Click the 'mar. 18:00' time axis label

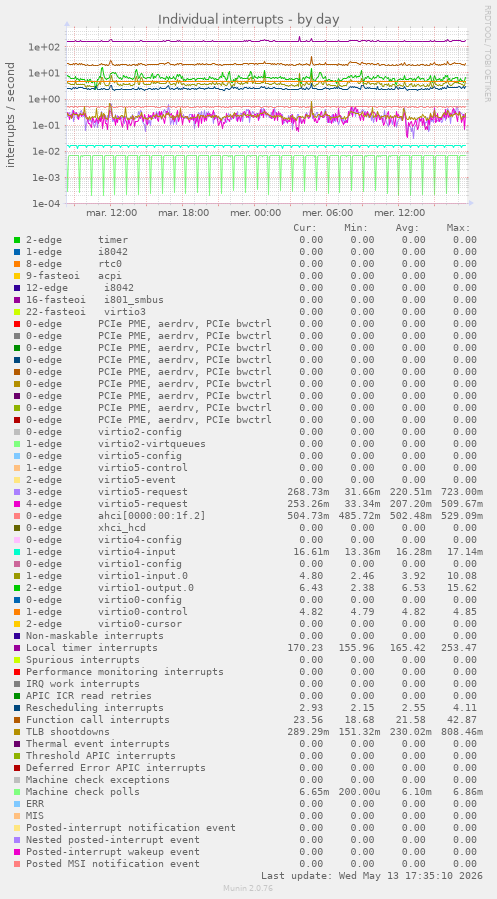[x=183, y=213]
